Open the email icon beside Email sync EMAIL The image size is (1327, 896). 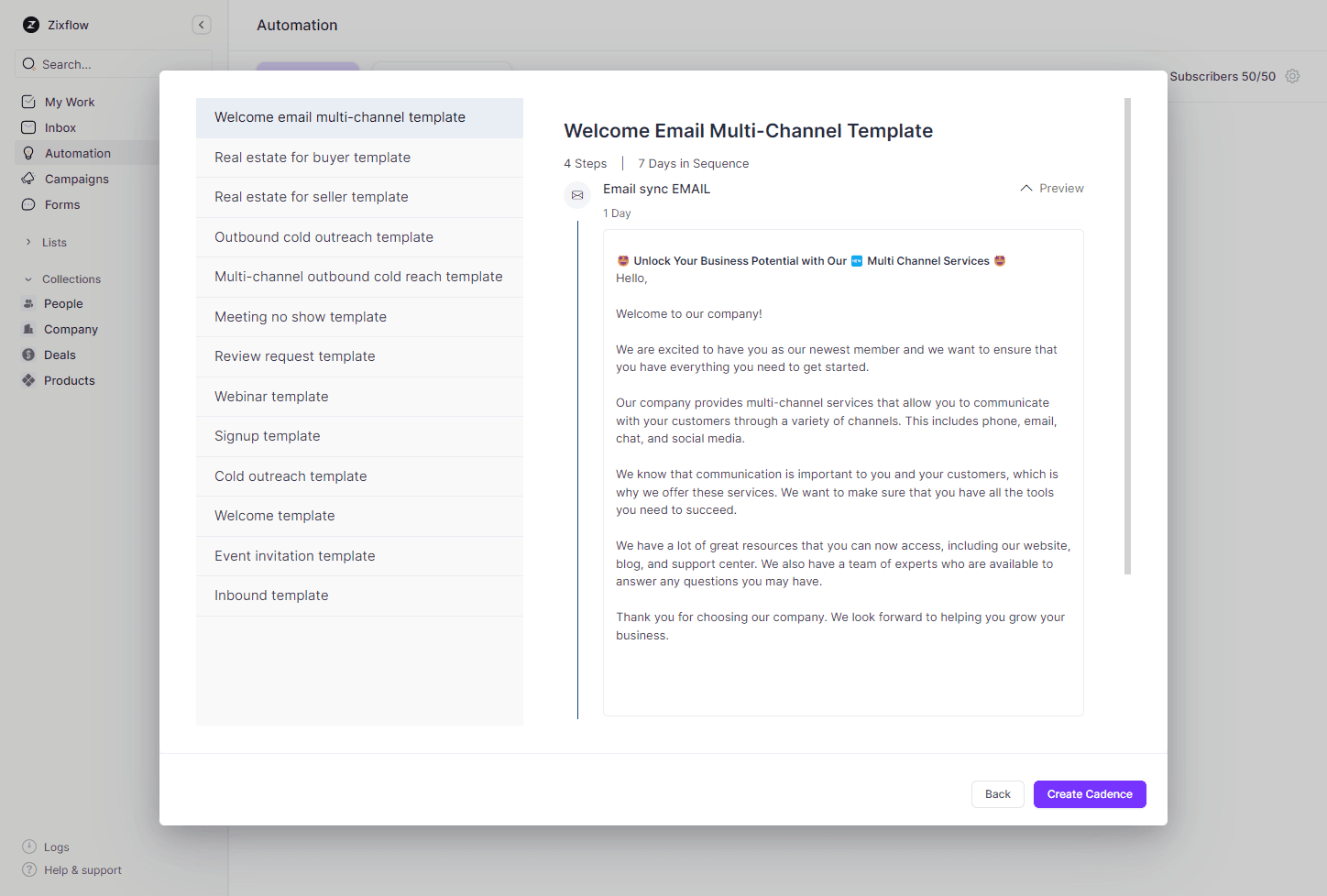[577, 194]
